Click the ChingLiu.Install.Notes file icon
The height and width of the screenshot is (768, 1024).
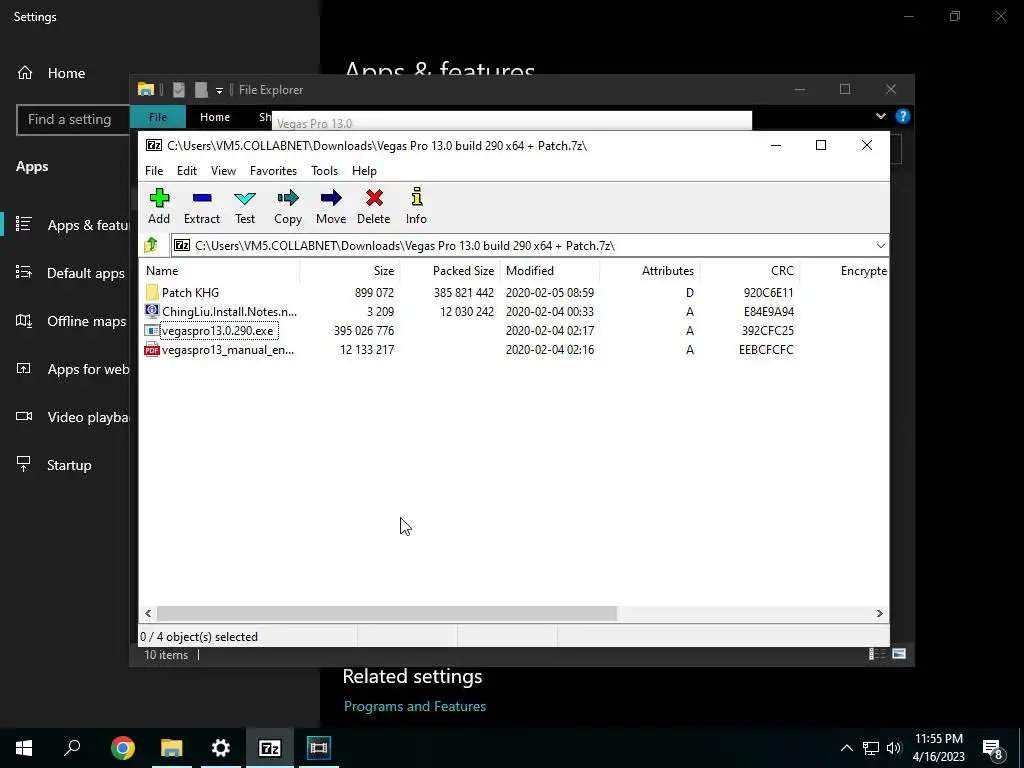(x=152, y=312)
